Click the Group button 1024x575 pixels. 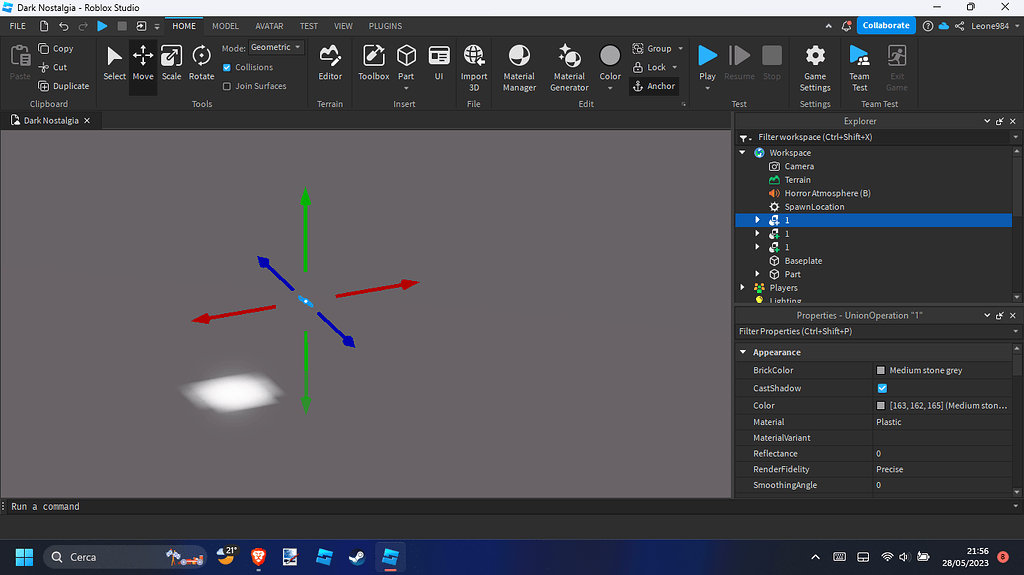pyautogui.click(x=652, y=48)
